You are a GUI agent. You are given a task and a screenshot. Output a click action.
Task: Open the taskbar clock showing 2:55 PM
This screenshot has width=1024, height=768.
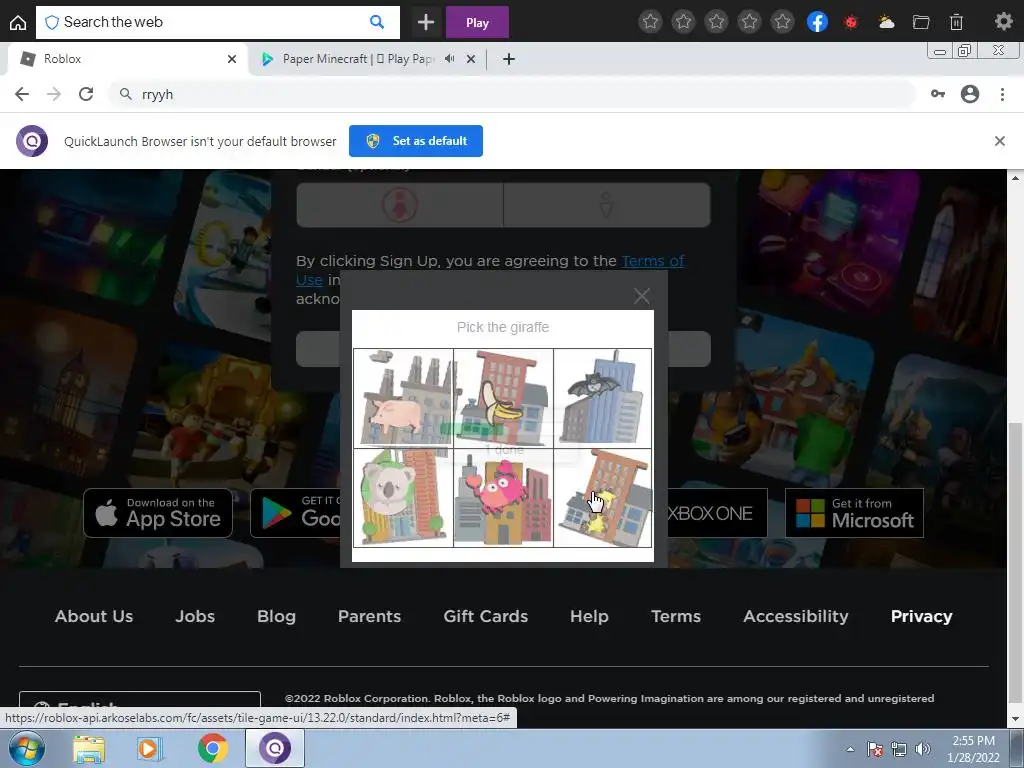click(x=973, y=749)
